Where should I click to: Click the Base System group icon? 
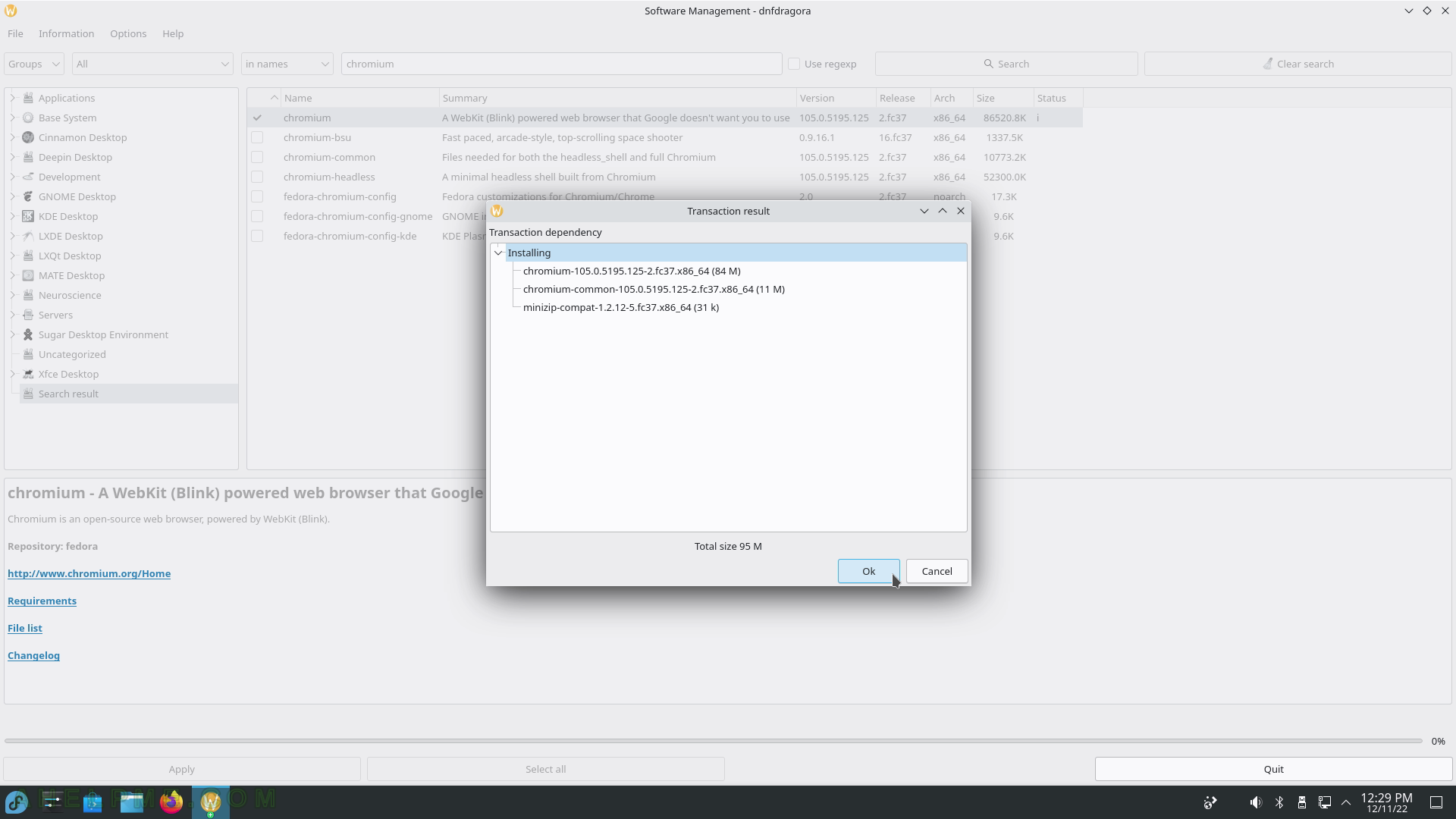[28, 118]
